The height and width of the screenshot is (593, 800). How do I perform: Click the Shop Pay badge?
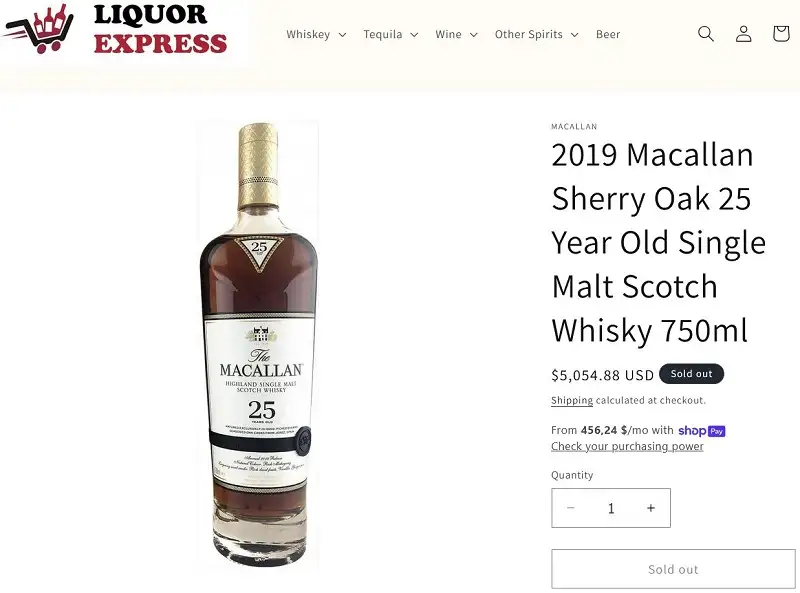coord(701,430)
